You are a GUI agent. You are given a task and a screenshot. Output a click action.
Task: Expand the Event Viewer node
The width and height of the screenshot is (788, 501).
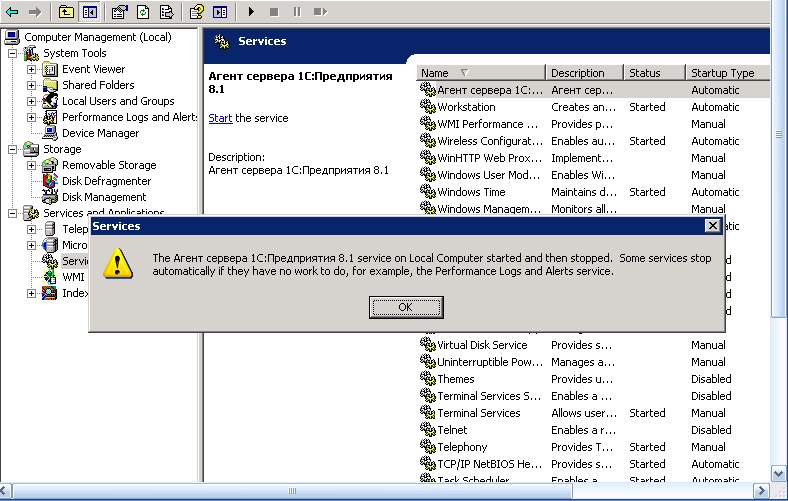tap(31, 69)
